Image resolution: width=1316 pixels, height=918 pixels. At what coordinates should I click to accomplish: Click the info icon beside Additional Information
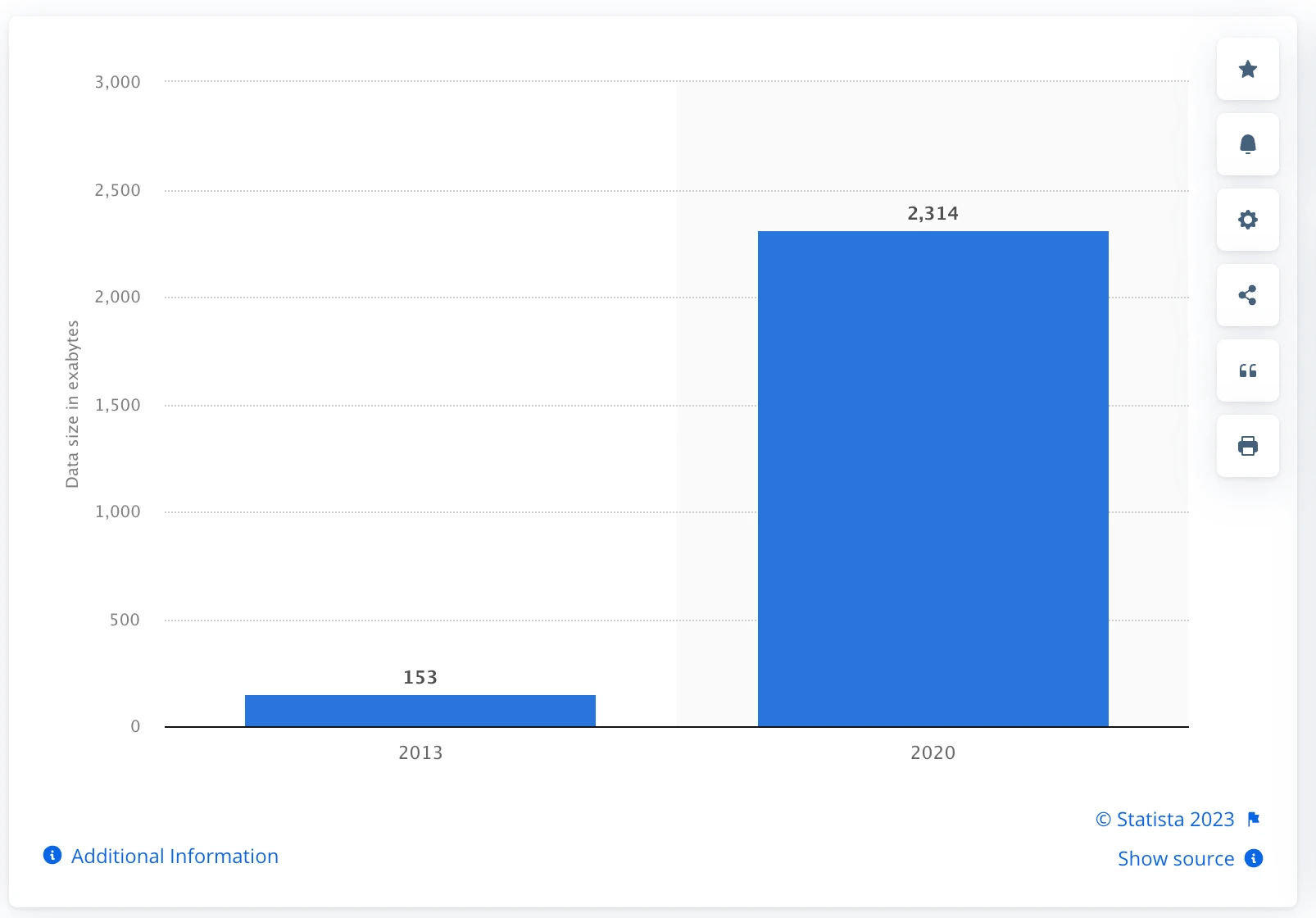click(52, 856)
